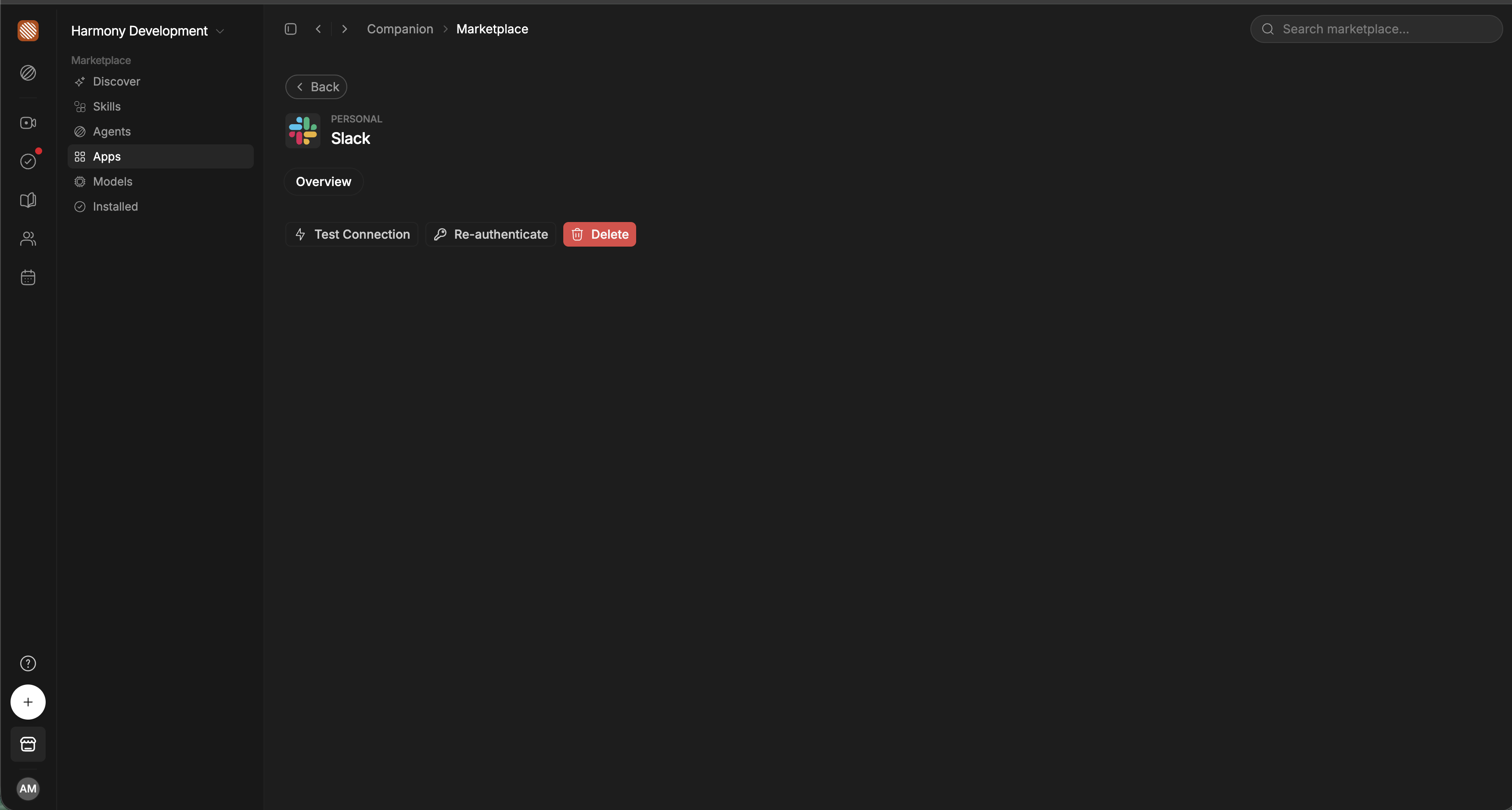Toggle the sidebar panel icon

point(291,29)
